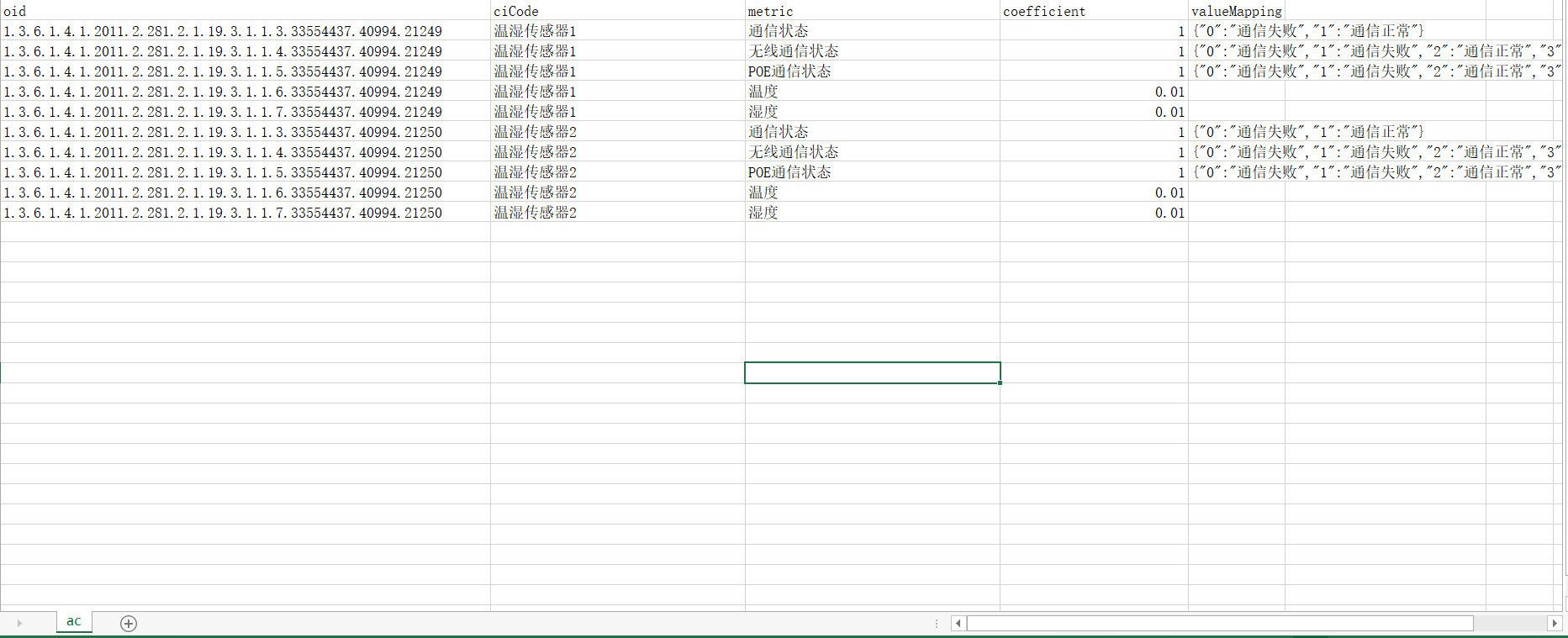Select coefficient 0.01 for 温湿传感器1 温度
The width and height of the screenshot is (1568, 638).
point(1094,92)
